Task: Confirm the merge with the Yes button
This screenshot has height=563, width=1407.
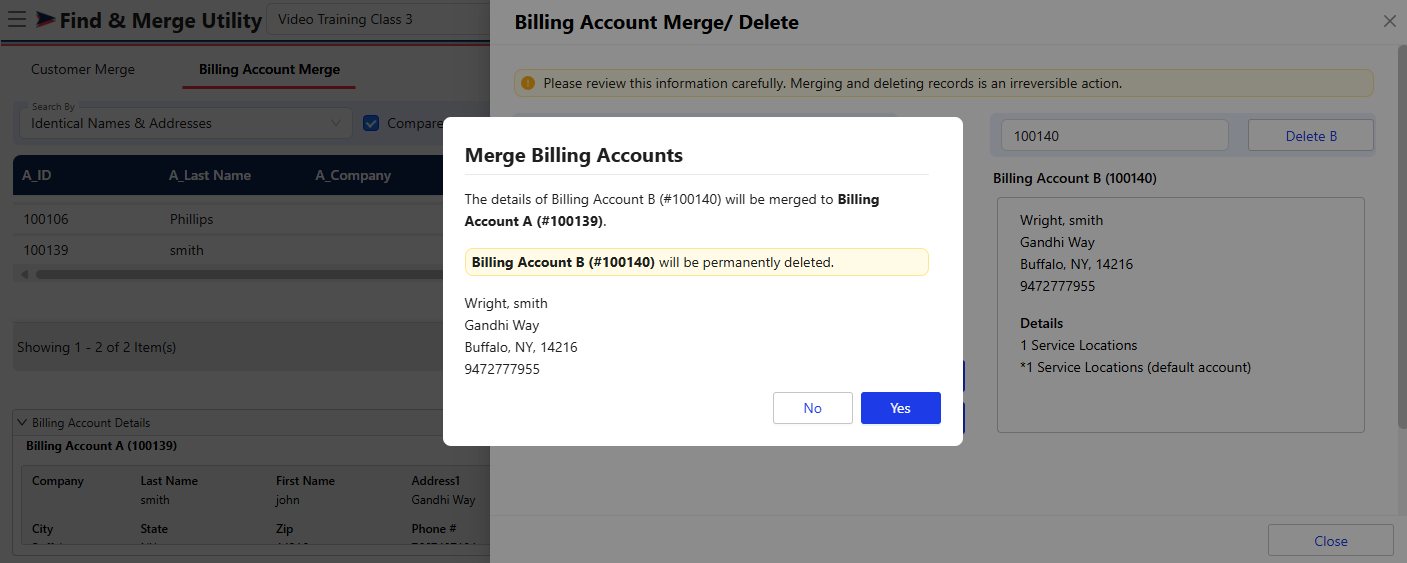Action: pos(900,408)
